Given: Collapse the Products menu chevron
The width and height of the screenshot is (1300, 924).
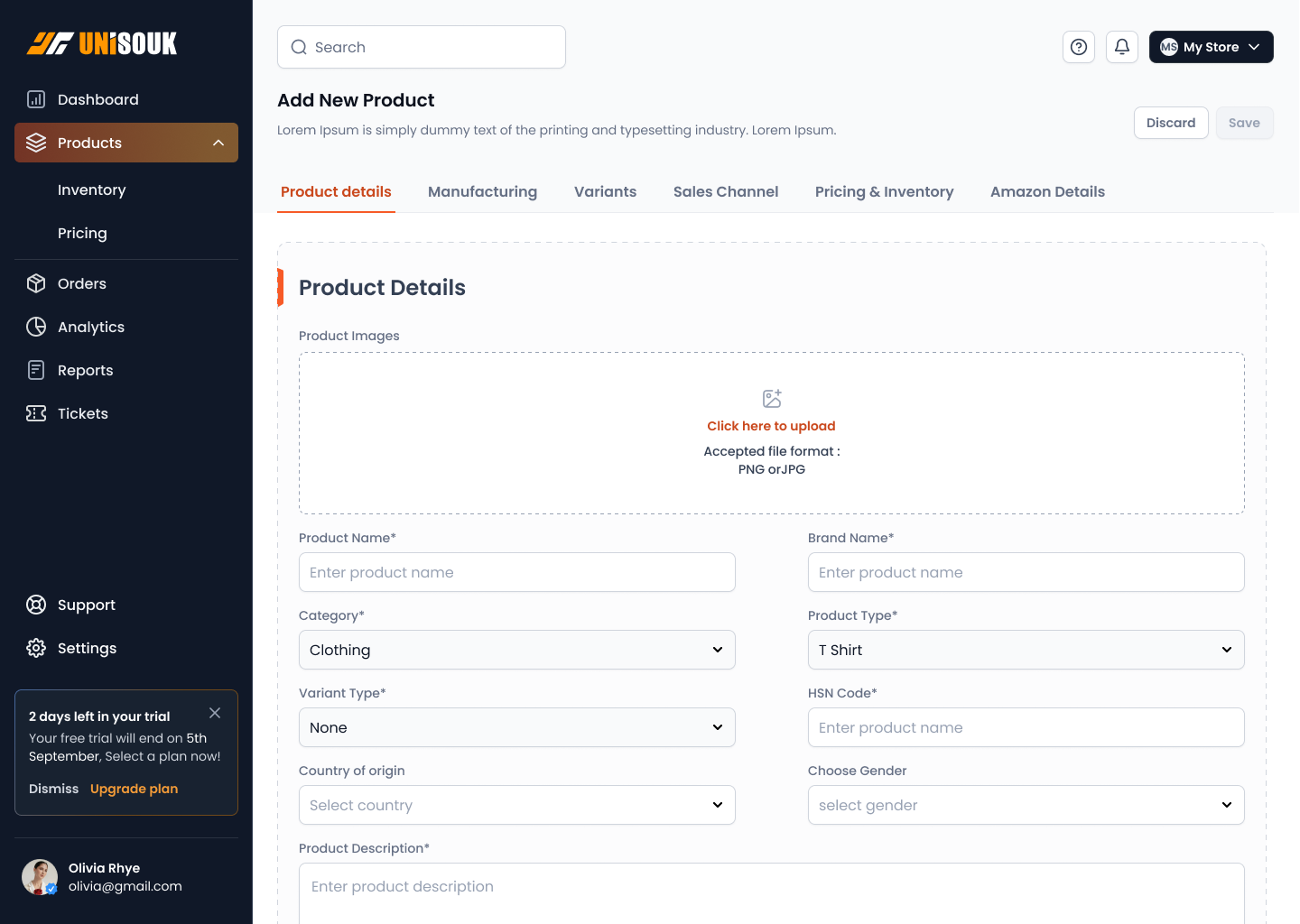Looking at the screenshot, I should tap(218, 143).
